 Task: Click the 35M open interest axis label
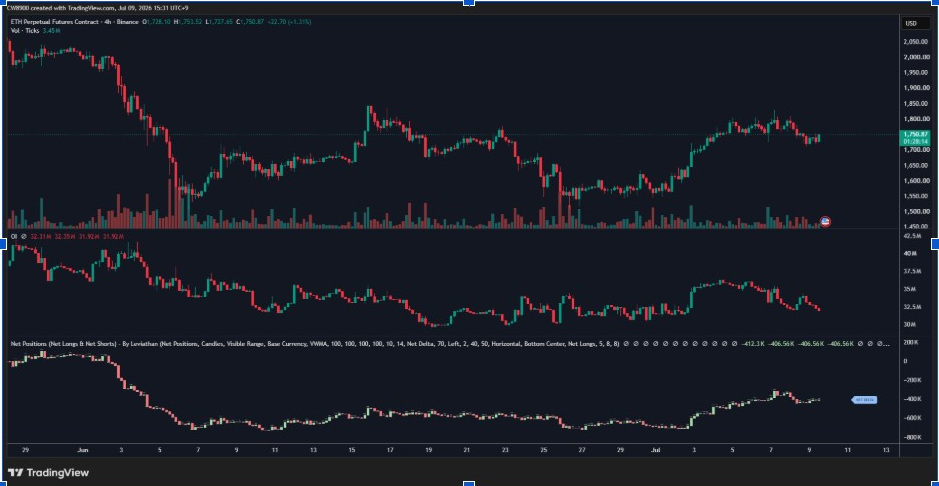click(910, 289)
